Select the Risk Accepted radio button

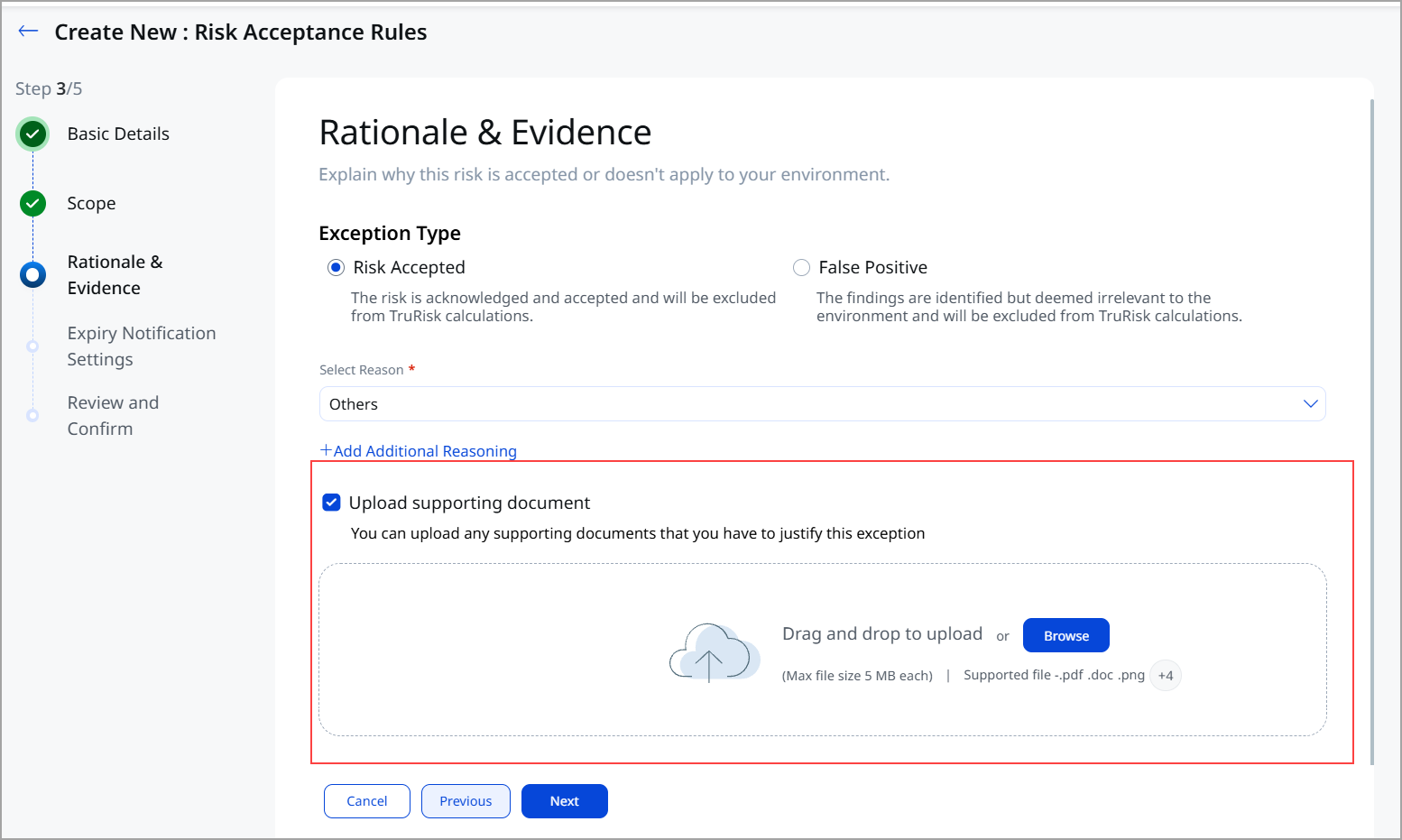337,267
